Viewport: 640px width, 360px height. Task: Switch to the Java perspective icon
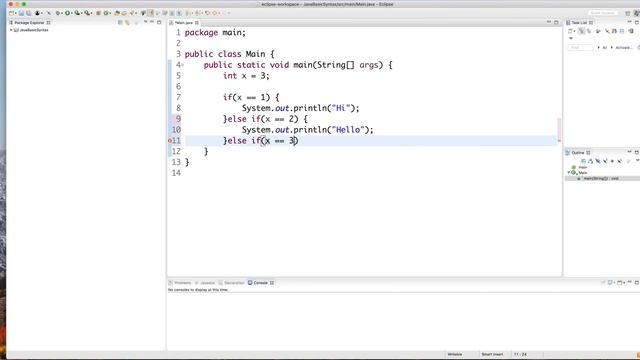[x=637, y=13]
